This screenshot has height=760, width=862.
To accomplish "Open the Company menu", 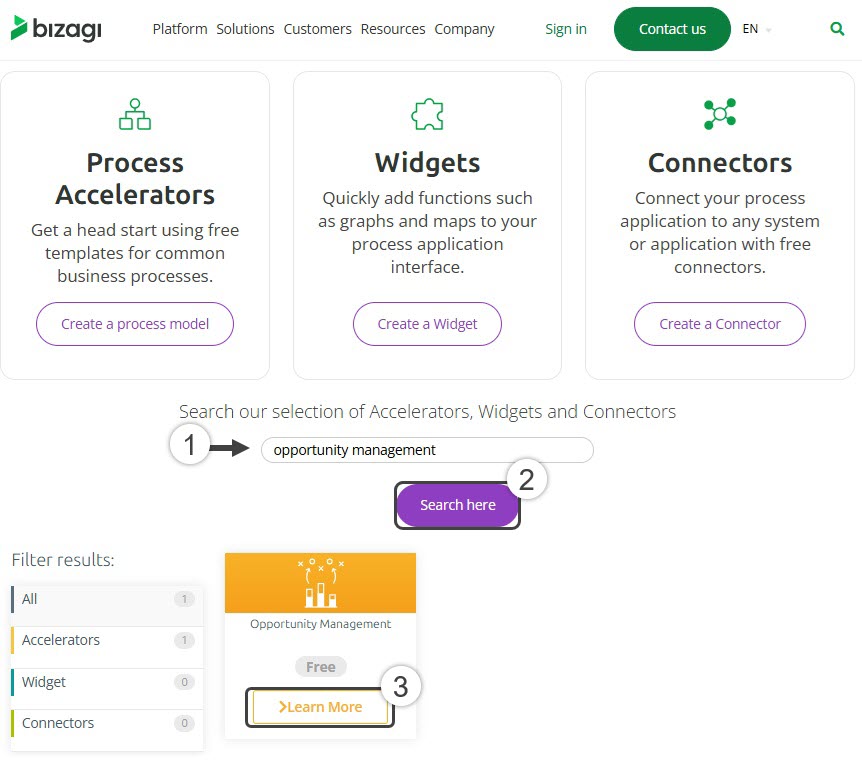I will [464, 29].
